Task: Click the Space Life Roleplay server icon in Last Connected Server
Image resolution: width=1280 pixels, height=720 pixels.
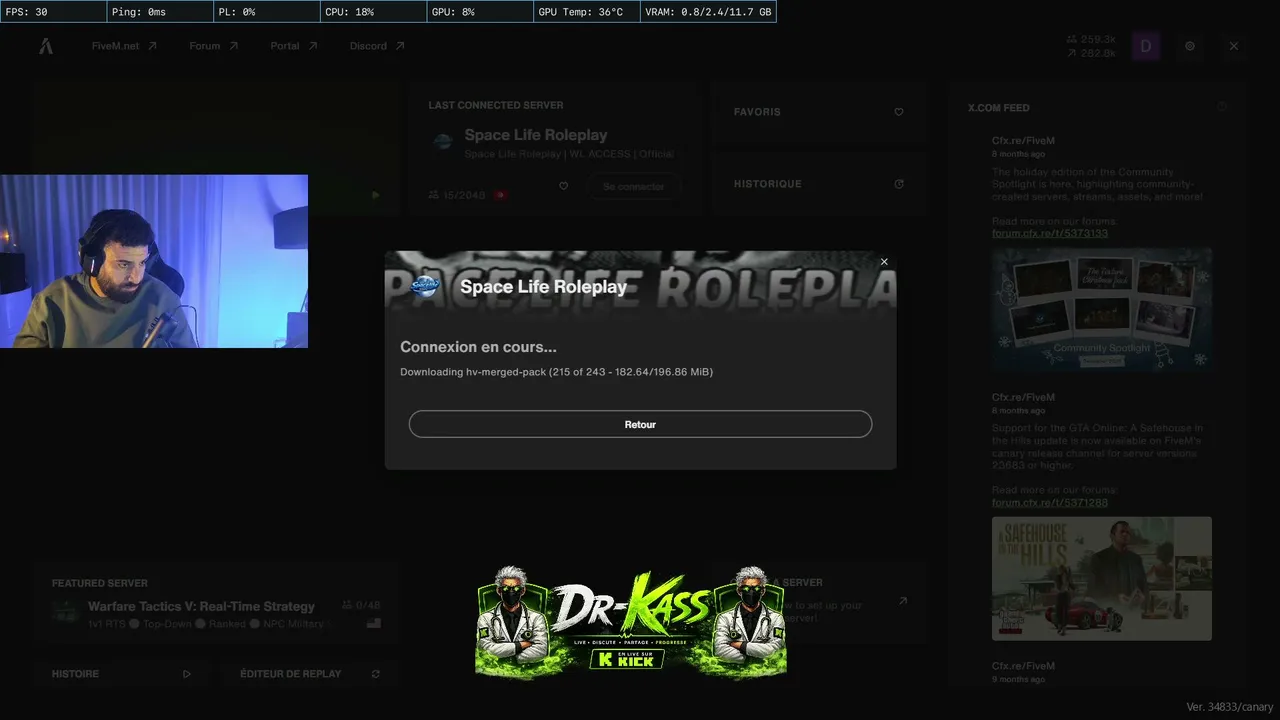Action: [x=442, y=142]
